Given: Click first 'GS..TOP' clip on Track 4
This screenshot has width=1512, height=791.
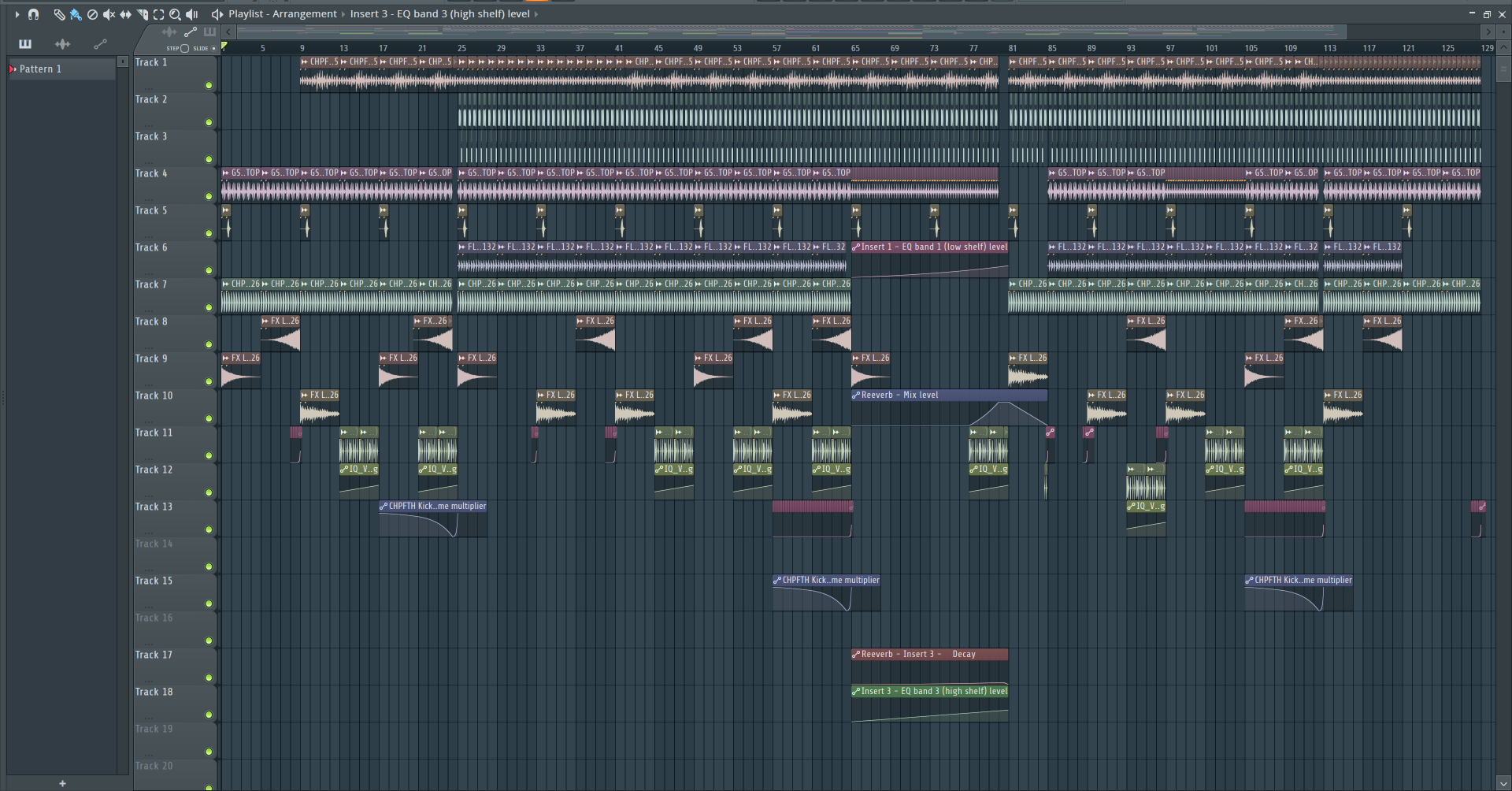Looking at the screenshot, I should (x=241, y=185).
